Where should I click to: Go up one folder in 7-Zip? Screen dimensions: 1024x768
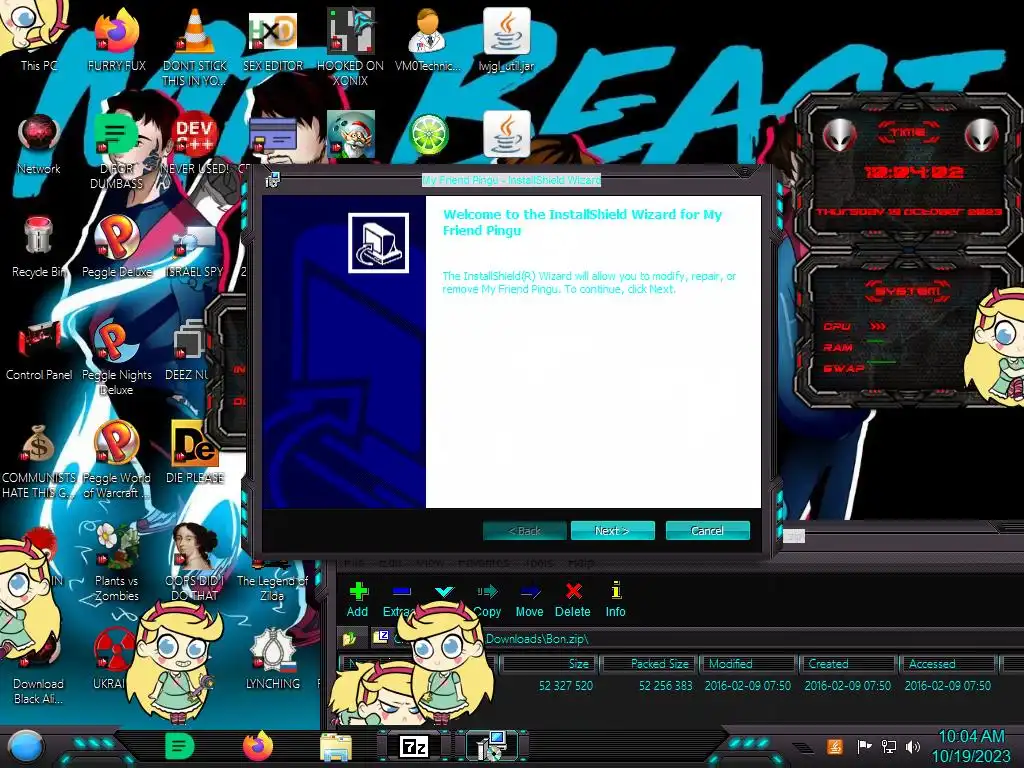pyautogui.click(x=350, y=638)
